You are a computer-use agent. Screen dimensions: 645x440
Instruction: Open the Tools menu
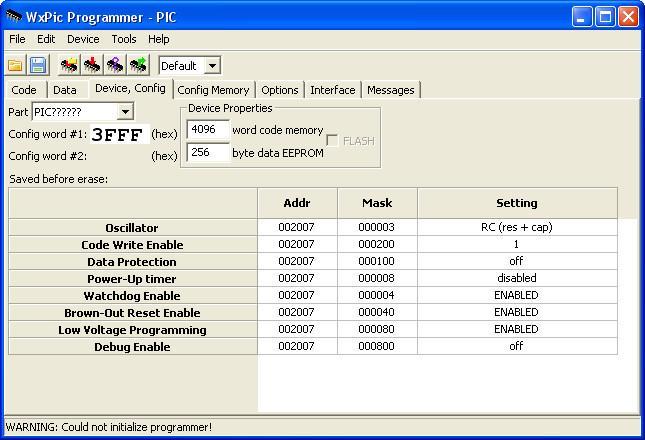124,39
